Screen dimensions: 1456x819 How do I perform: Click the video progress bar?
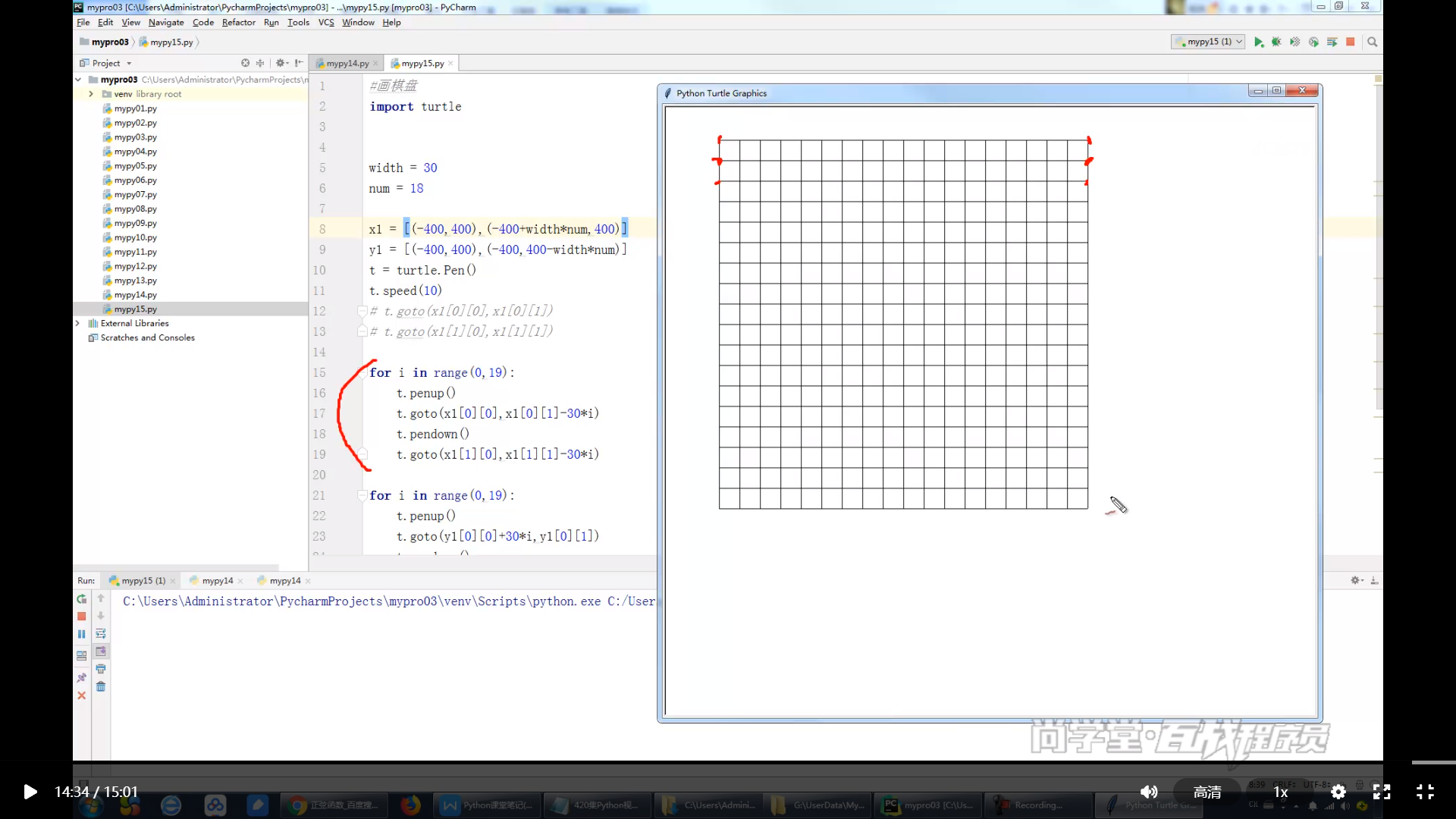[x=728, y=762]
